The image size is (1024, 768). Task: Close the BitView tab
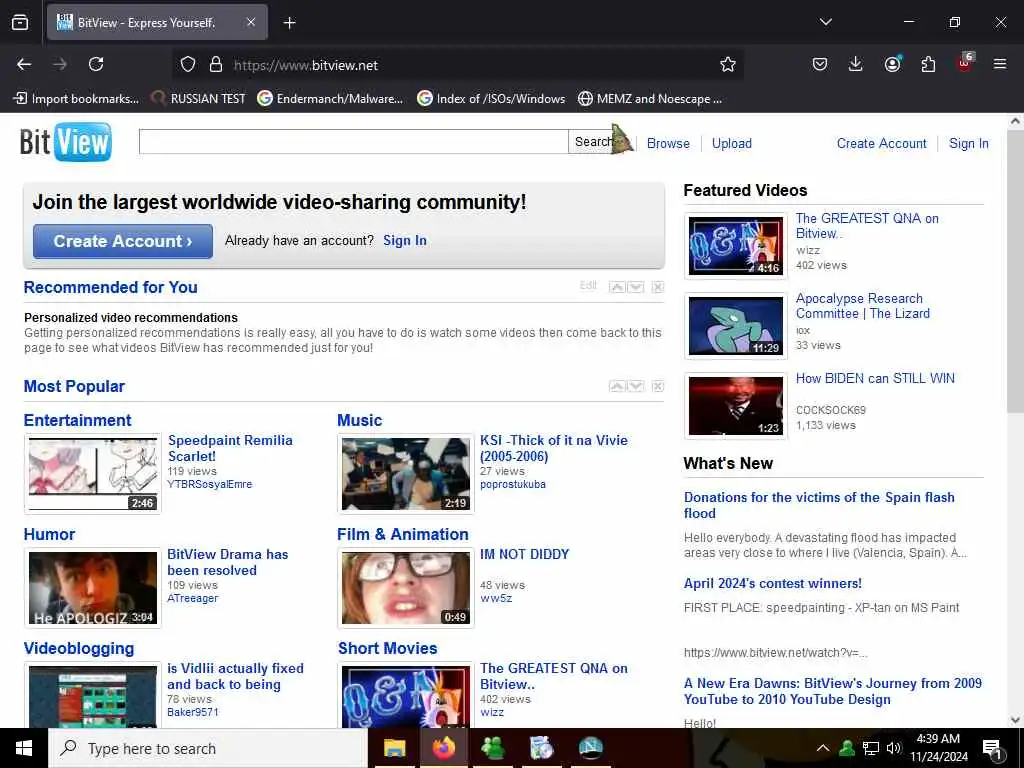[x=251, y=22]
